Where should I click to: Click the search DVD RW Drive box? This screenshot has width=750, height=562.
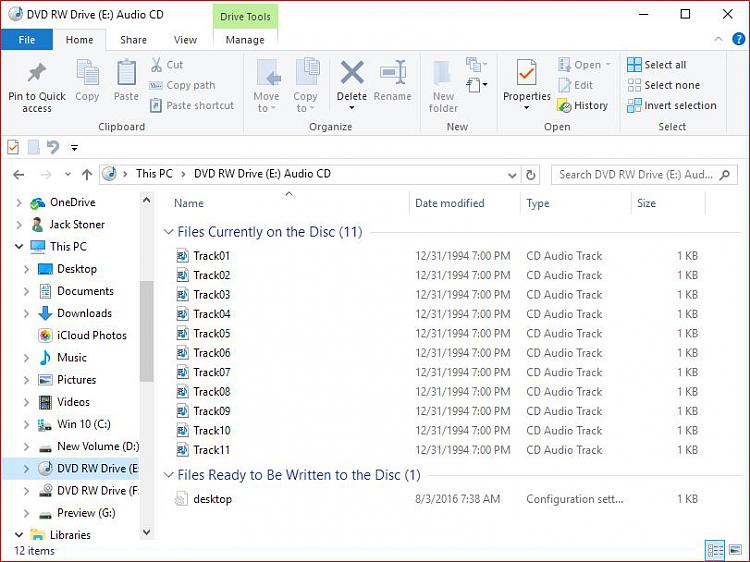pos(644,175)
